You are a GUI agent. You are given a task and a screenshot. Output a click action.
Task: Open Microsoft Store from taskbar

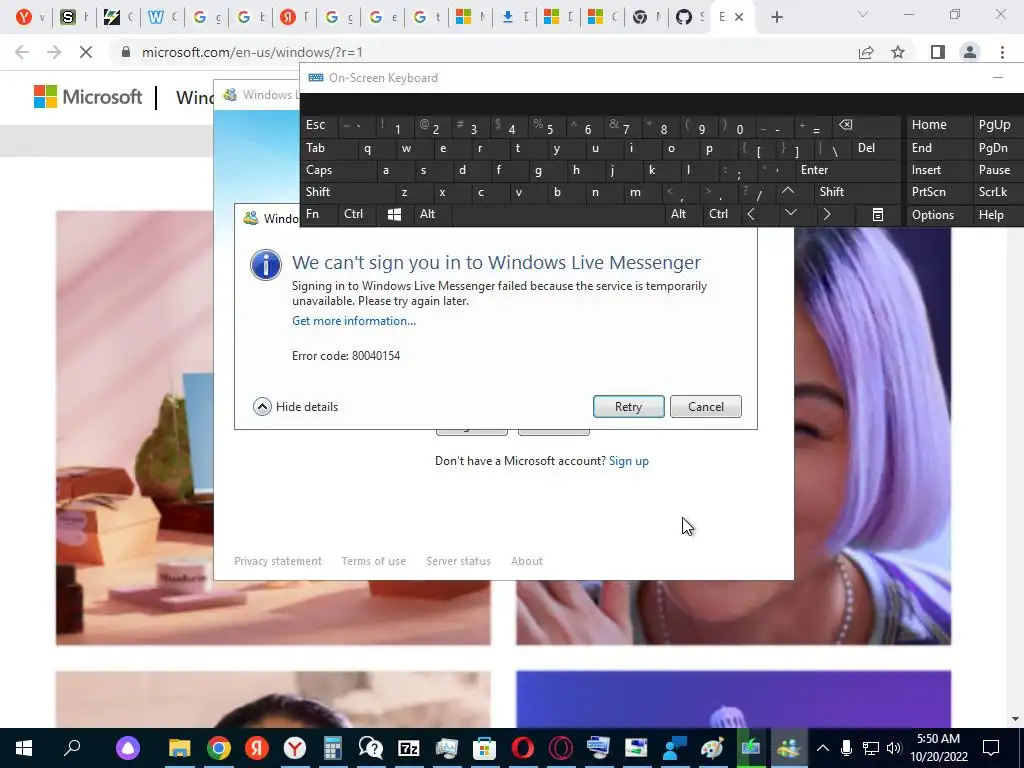pyautogui.click(x=484, y=748)
